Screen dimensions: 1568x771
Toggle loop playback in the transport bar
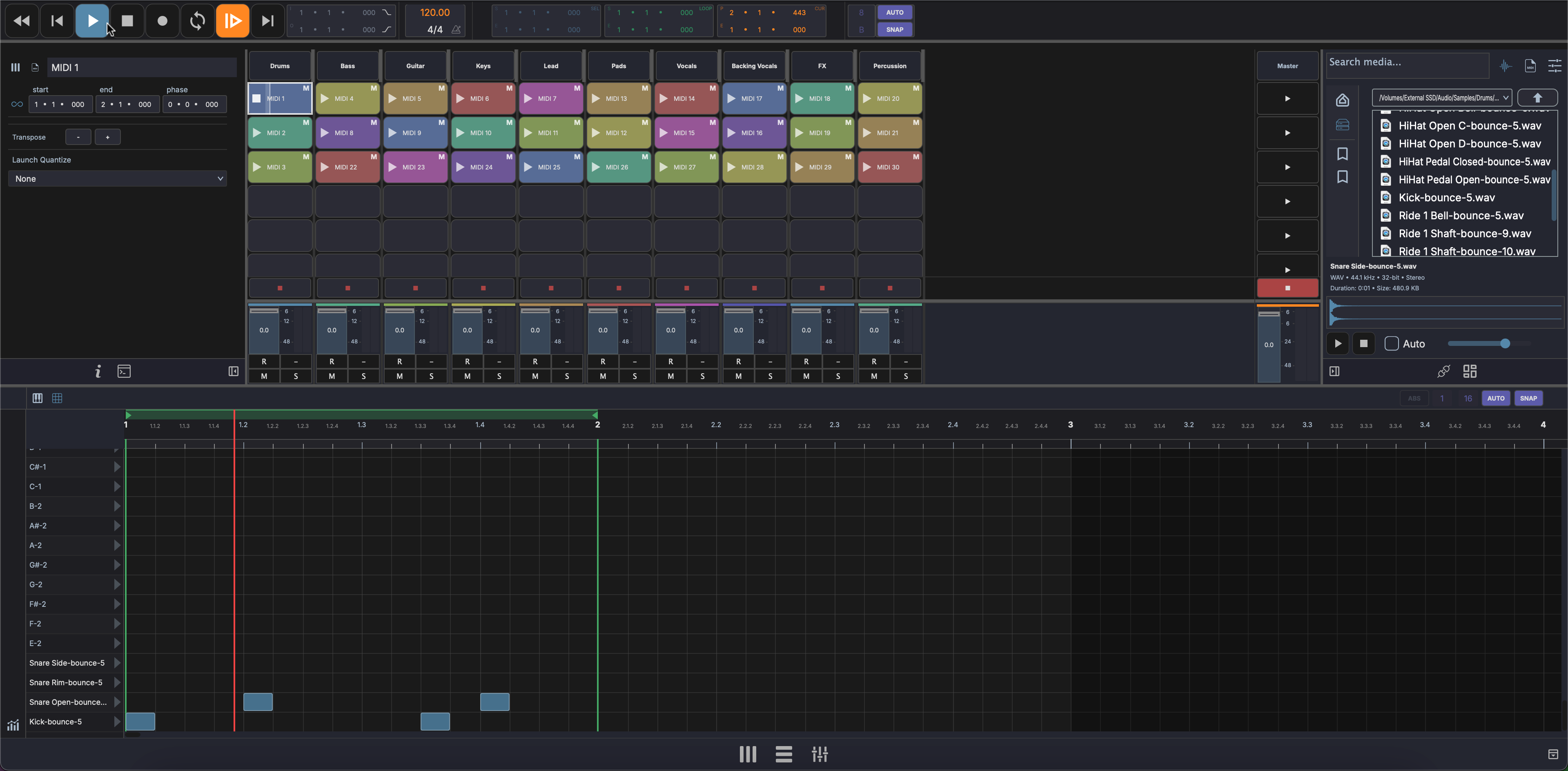point(196,20)
